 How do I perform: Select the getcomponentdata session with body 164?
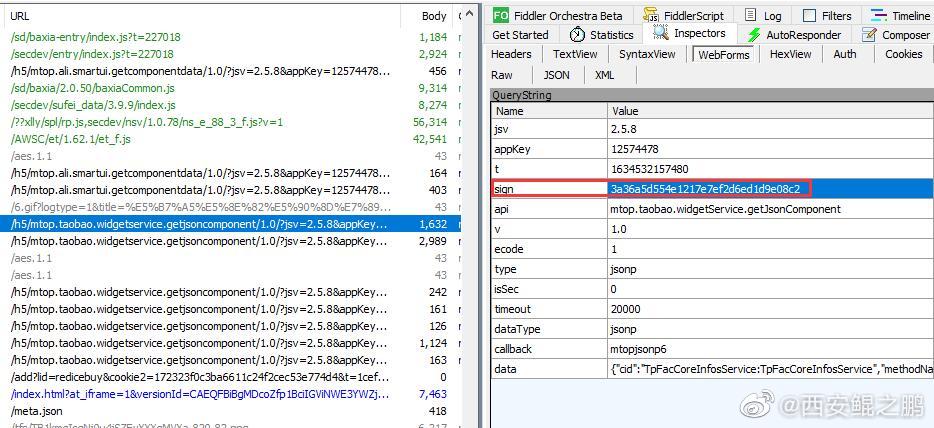pyautogui.click(x=231, y=173)
